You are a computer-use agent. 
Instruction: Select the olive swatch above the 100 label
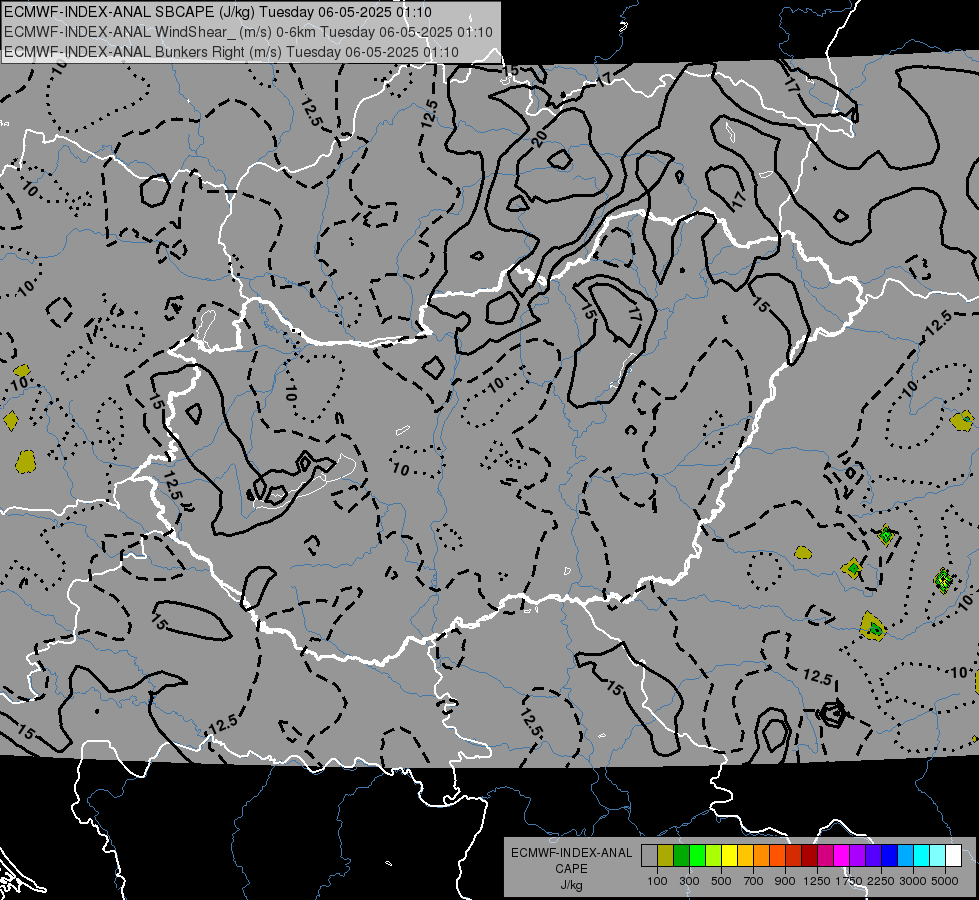[666, 856]
